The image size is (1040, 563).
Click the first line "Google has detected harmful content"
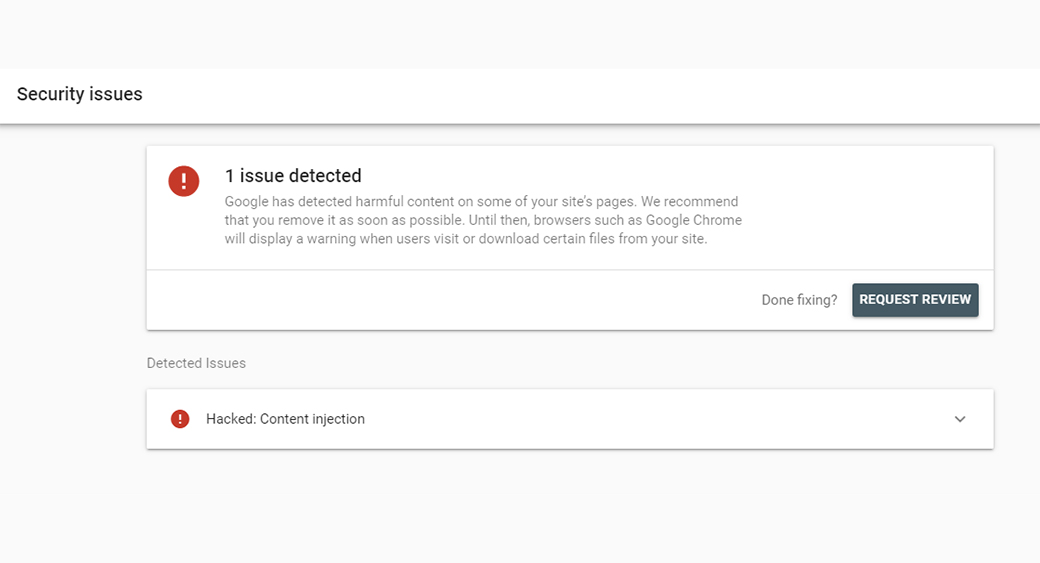point(400,202)
